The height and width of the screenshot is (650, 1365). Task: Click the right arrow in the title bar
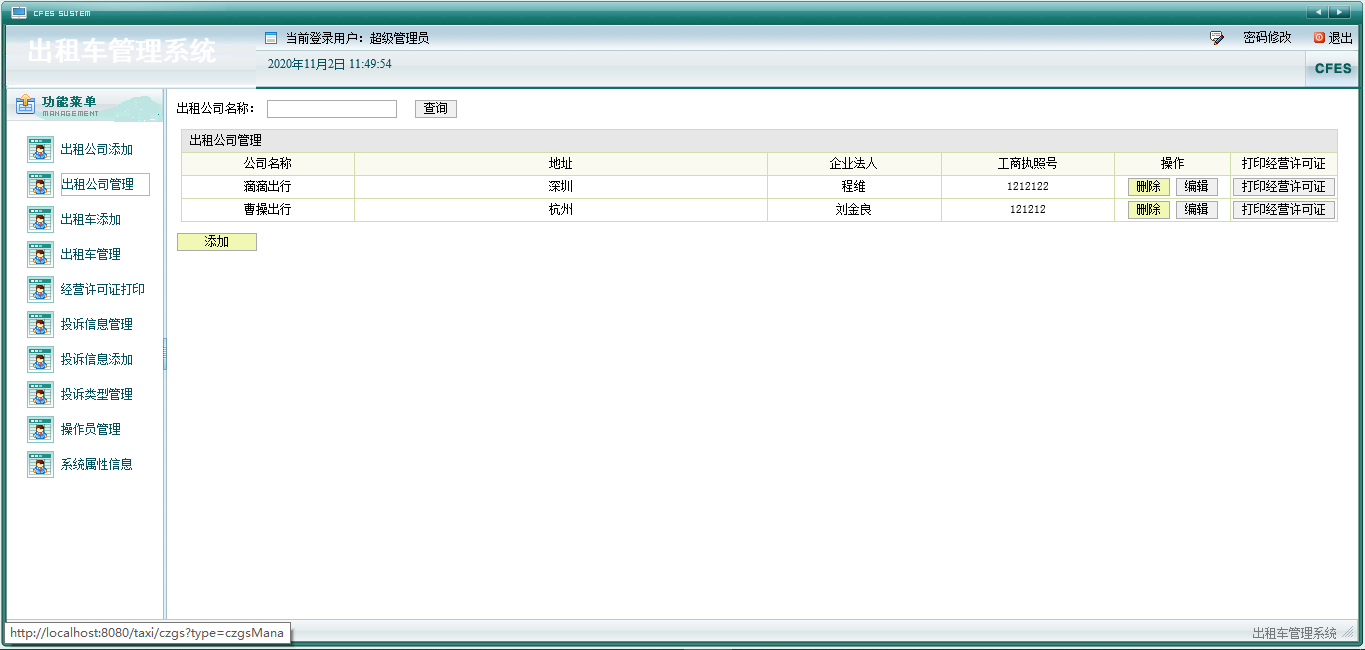(1339, 11)
